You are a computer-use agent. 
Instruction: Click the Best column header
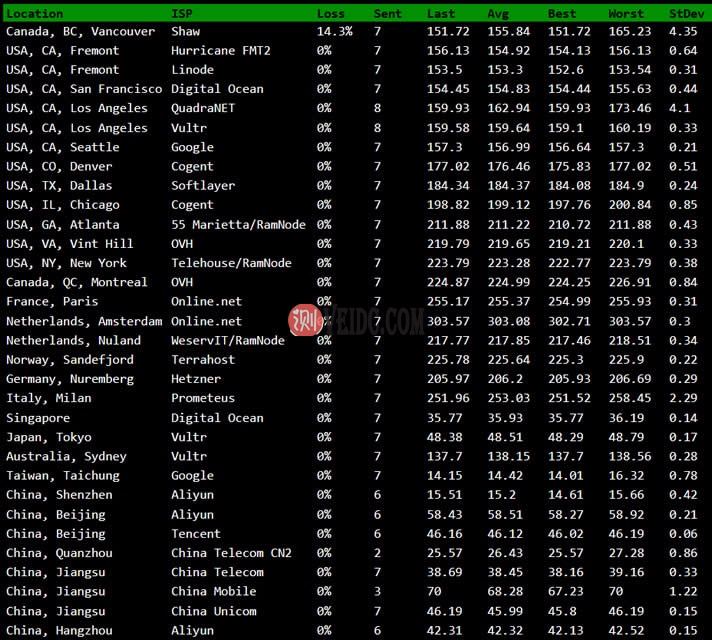pyautogui.click(x=562, y=14)
